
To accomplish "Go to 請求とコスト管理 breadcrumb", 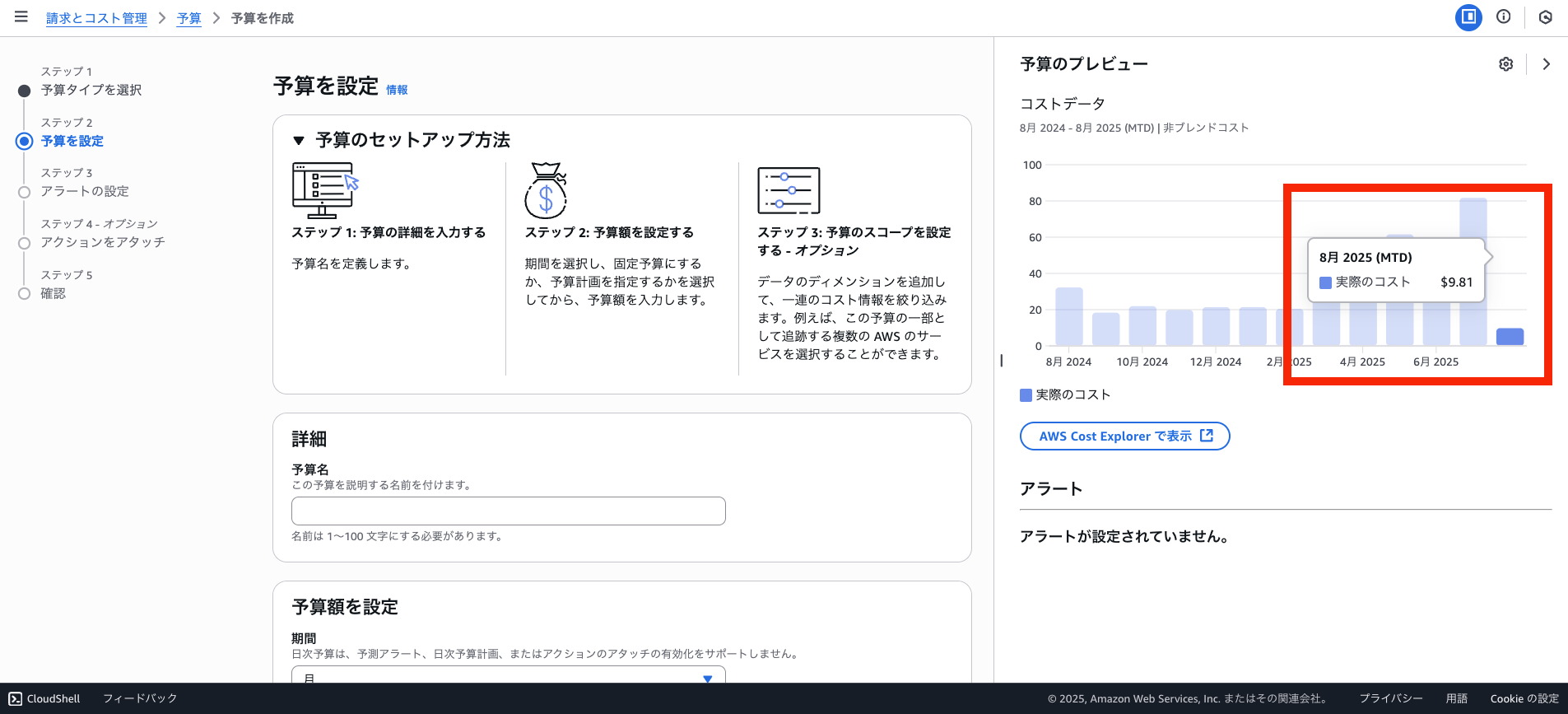I will click(x=96, y=18).
